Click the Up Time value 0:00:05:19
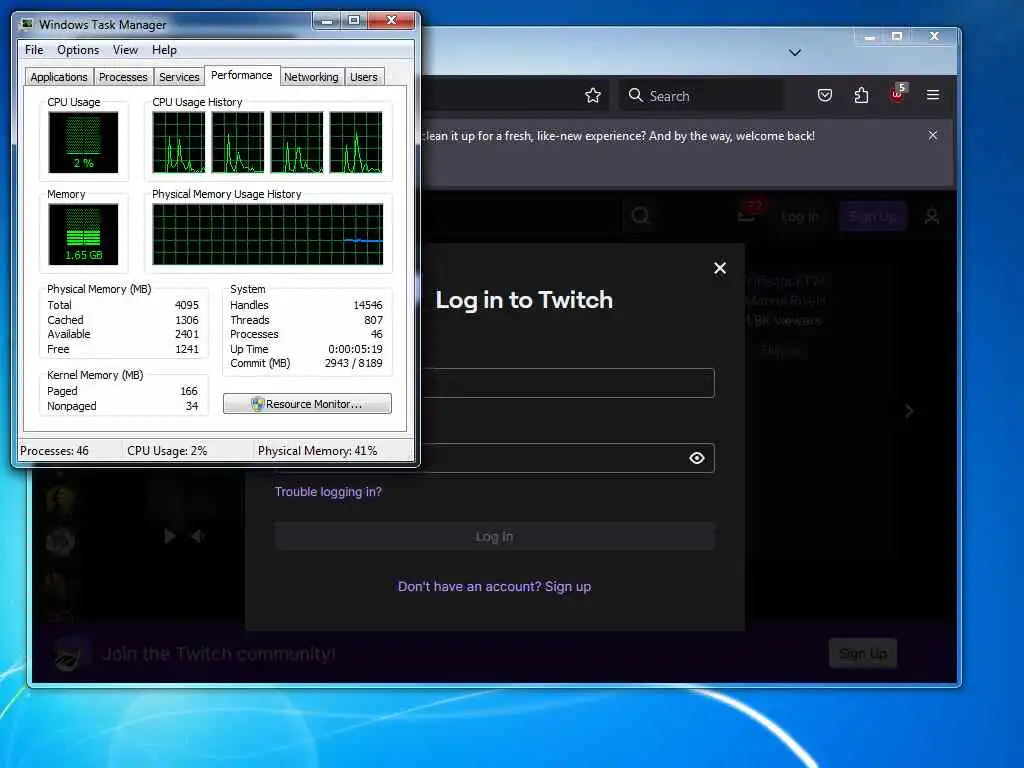 (x=355, y=349)
